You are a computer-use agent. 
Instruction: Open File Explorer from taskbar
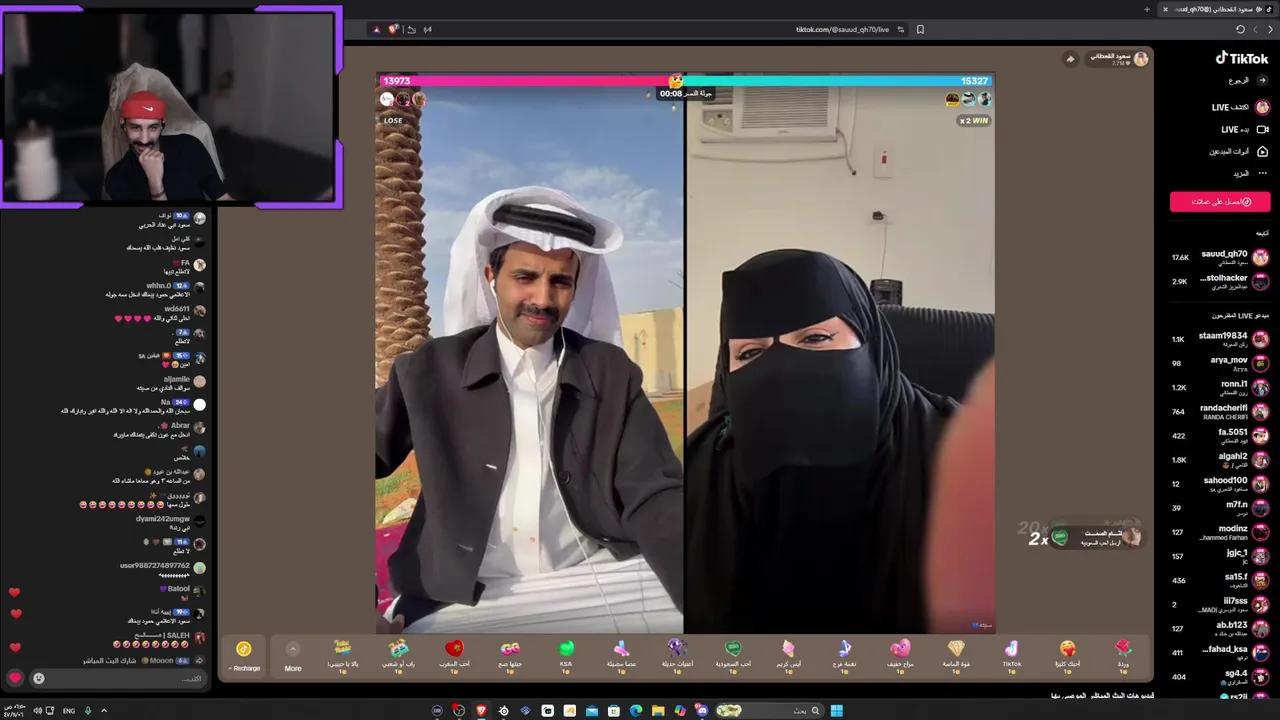pyautogui.click(x=658, y=711)
